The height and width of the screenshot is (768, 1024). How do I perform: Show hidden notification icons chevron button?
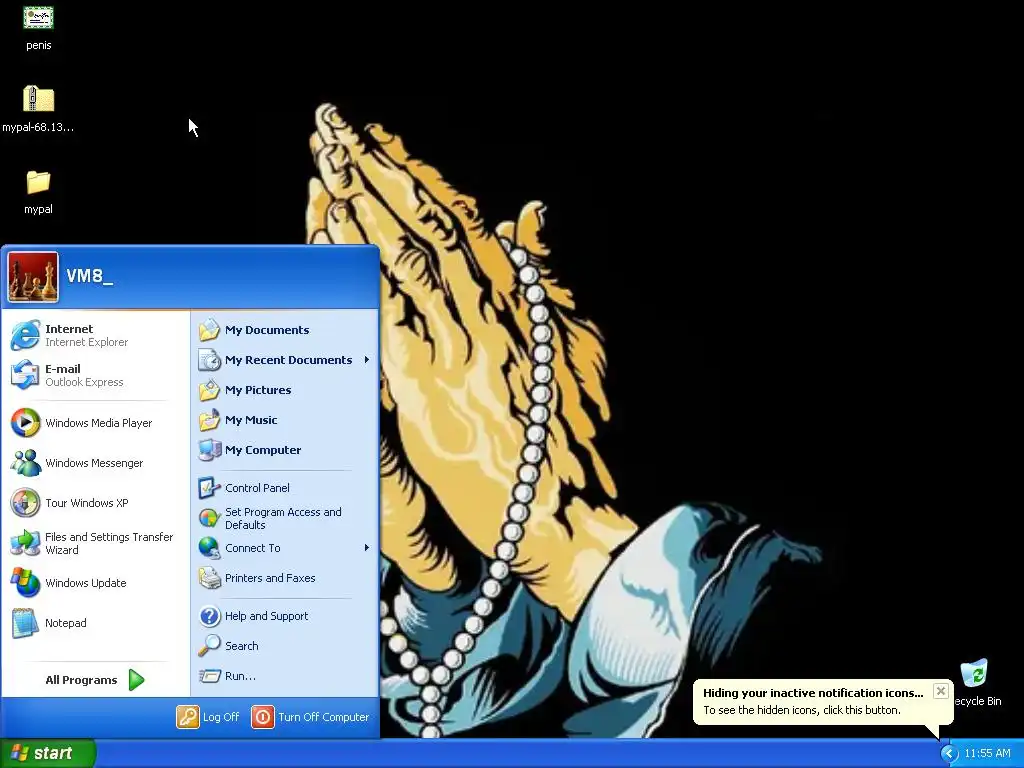[x=949, y=754]
